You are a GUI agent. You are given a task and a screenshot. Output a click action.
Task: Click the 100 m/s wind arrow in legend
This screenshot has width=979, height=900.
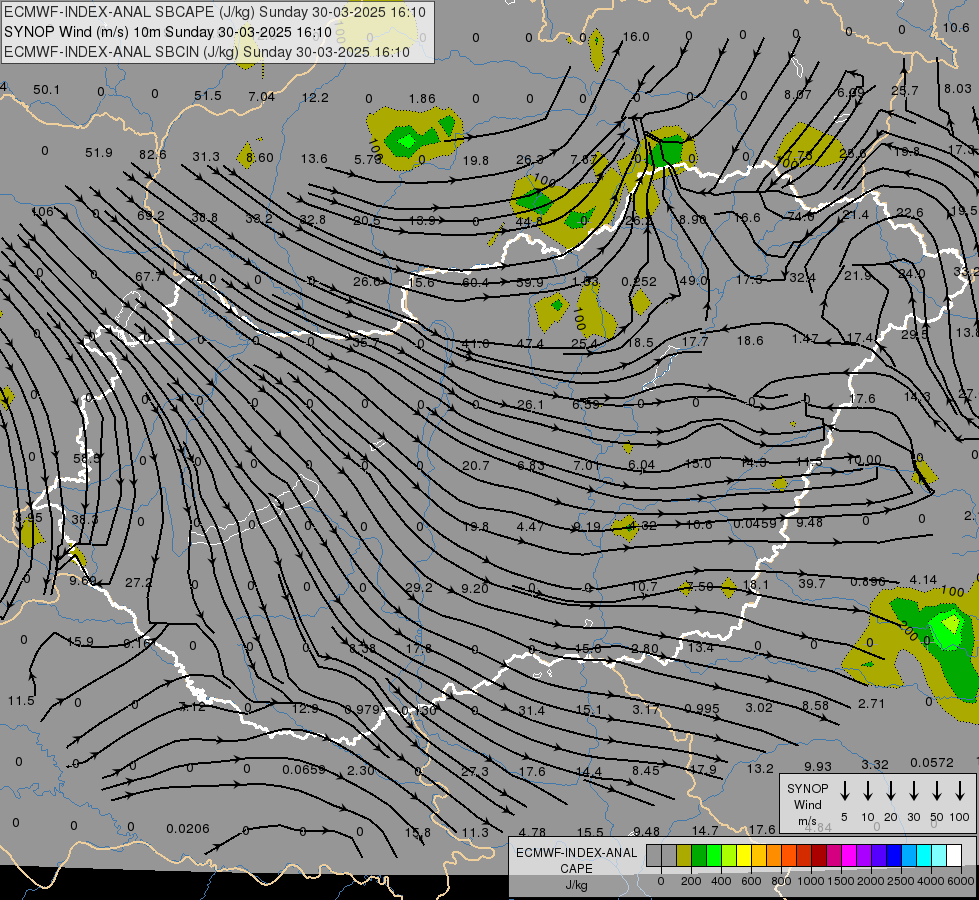(960, 791)
